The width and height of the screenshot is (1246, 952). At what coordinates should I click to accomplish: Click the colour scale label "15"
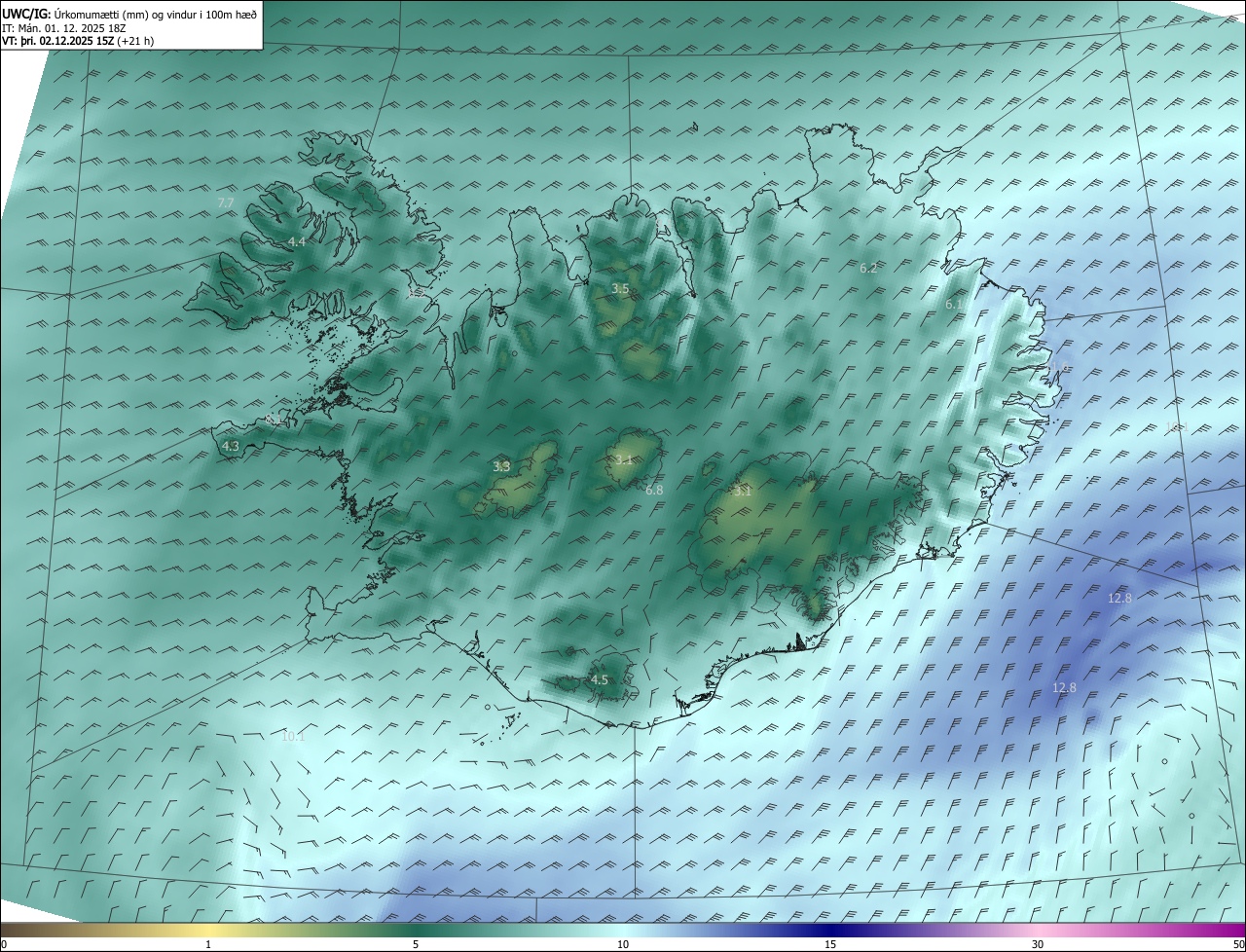tap(830, 944)
